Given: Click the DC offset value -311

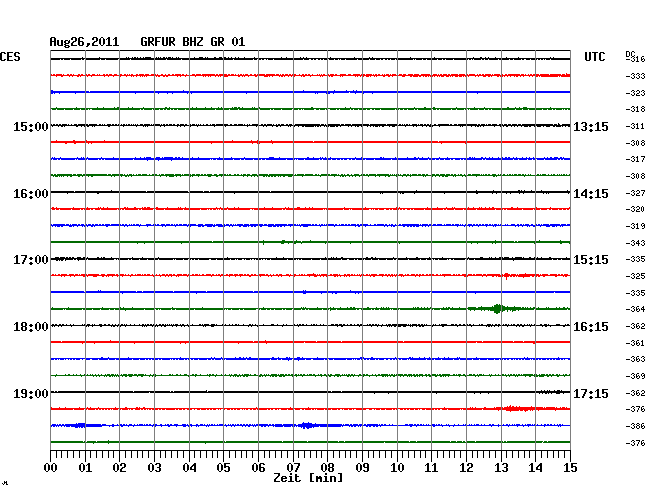Looking at the screenshot, I should [x=635, y=126].
